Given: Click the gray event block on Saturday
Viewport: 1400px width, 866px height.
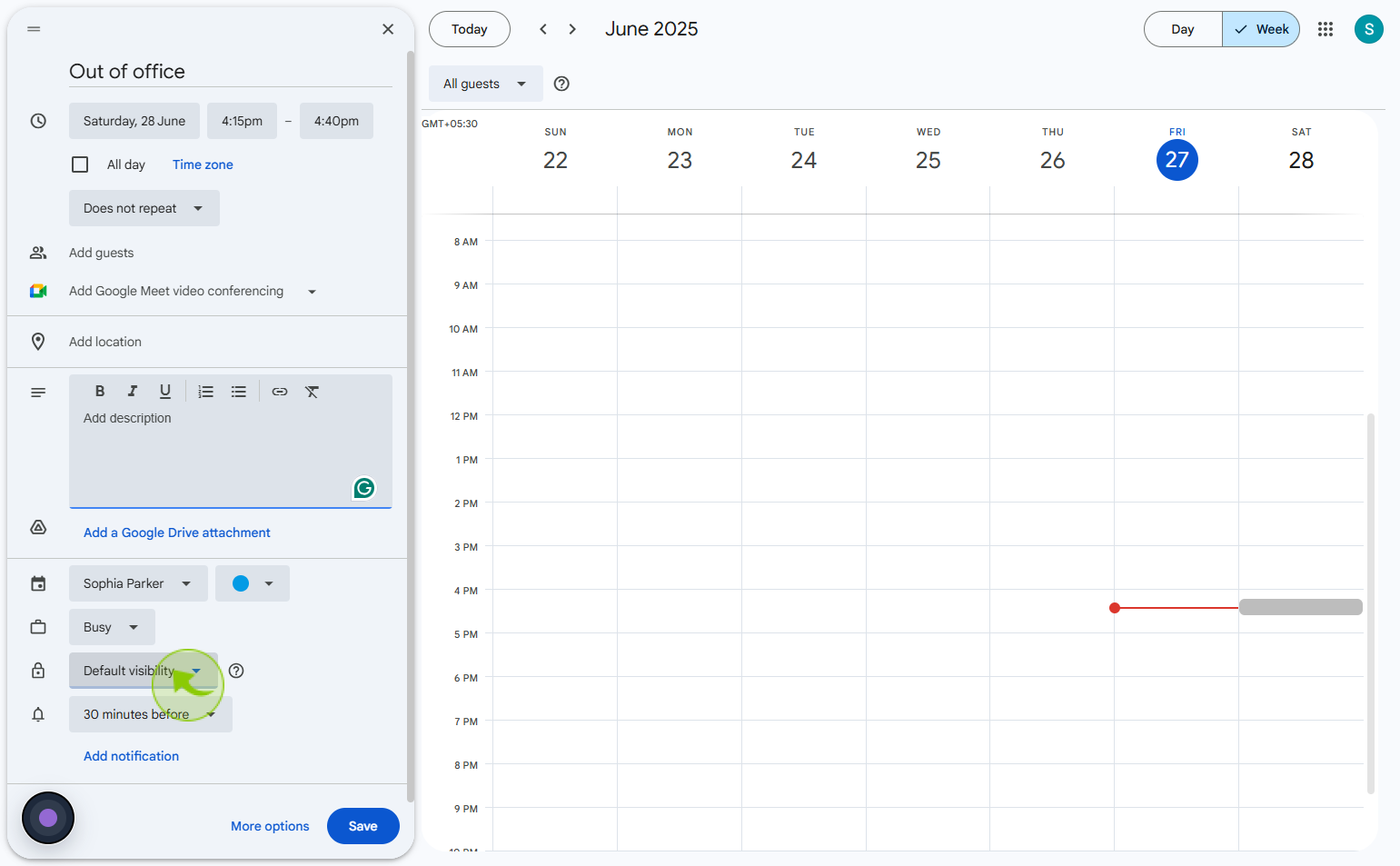Looking at the screenshot, I should (1301, 607).
